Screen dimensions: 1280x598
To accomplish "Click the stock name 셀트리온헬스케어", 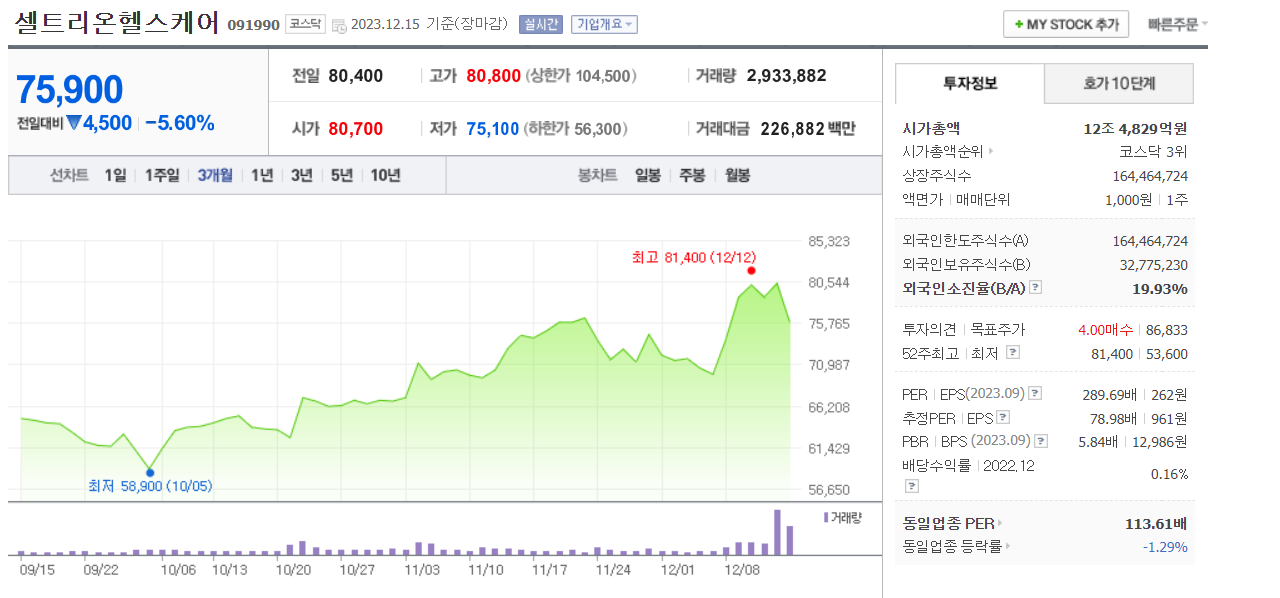I will 117,24.
